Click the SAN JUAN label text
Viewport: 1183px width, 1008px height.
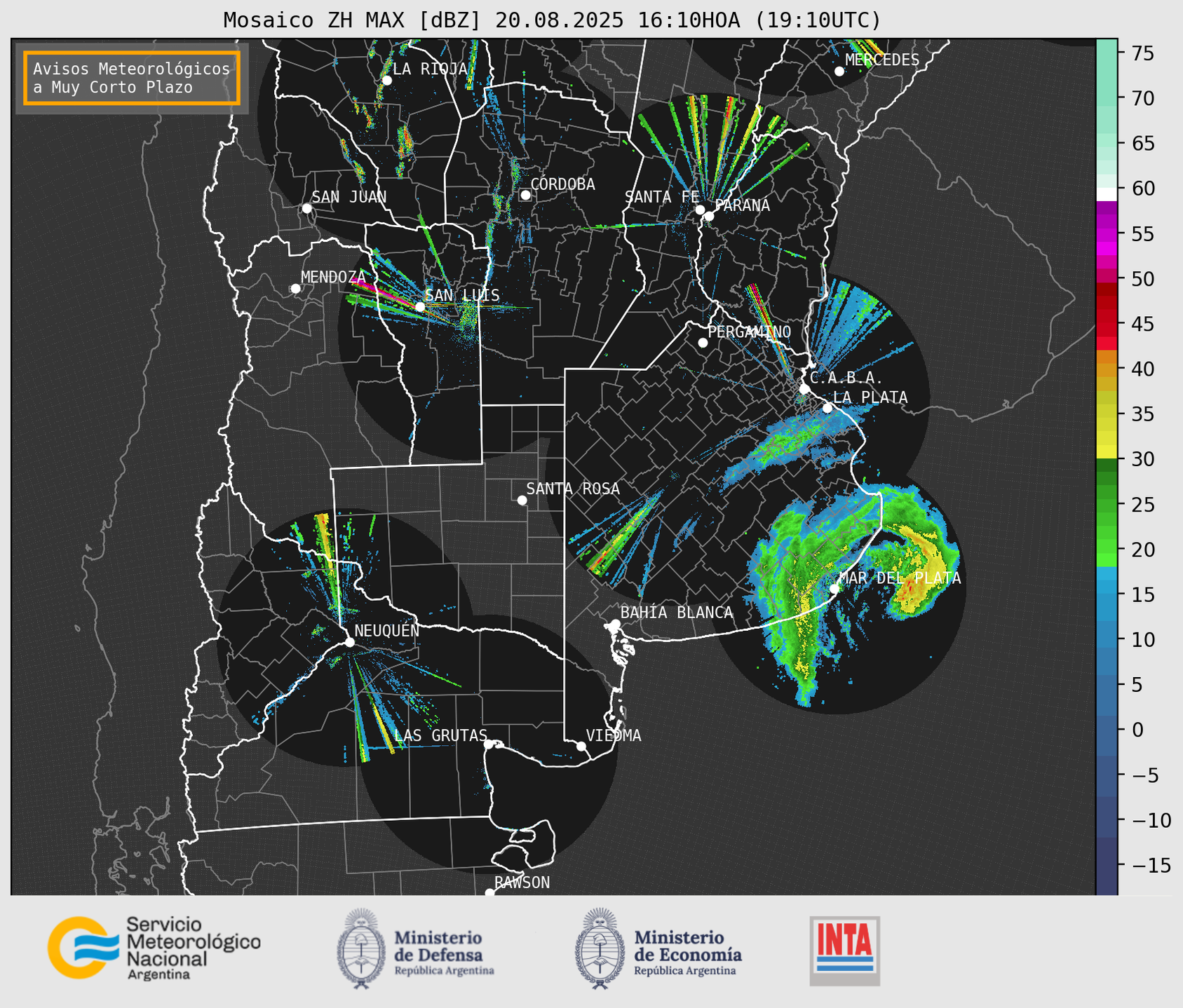coord(349,197)
